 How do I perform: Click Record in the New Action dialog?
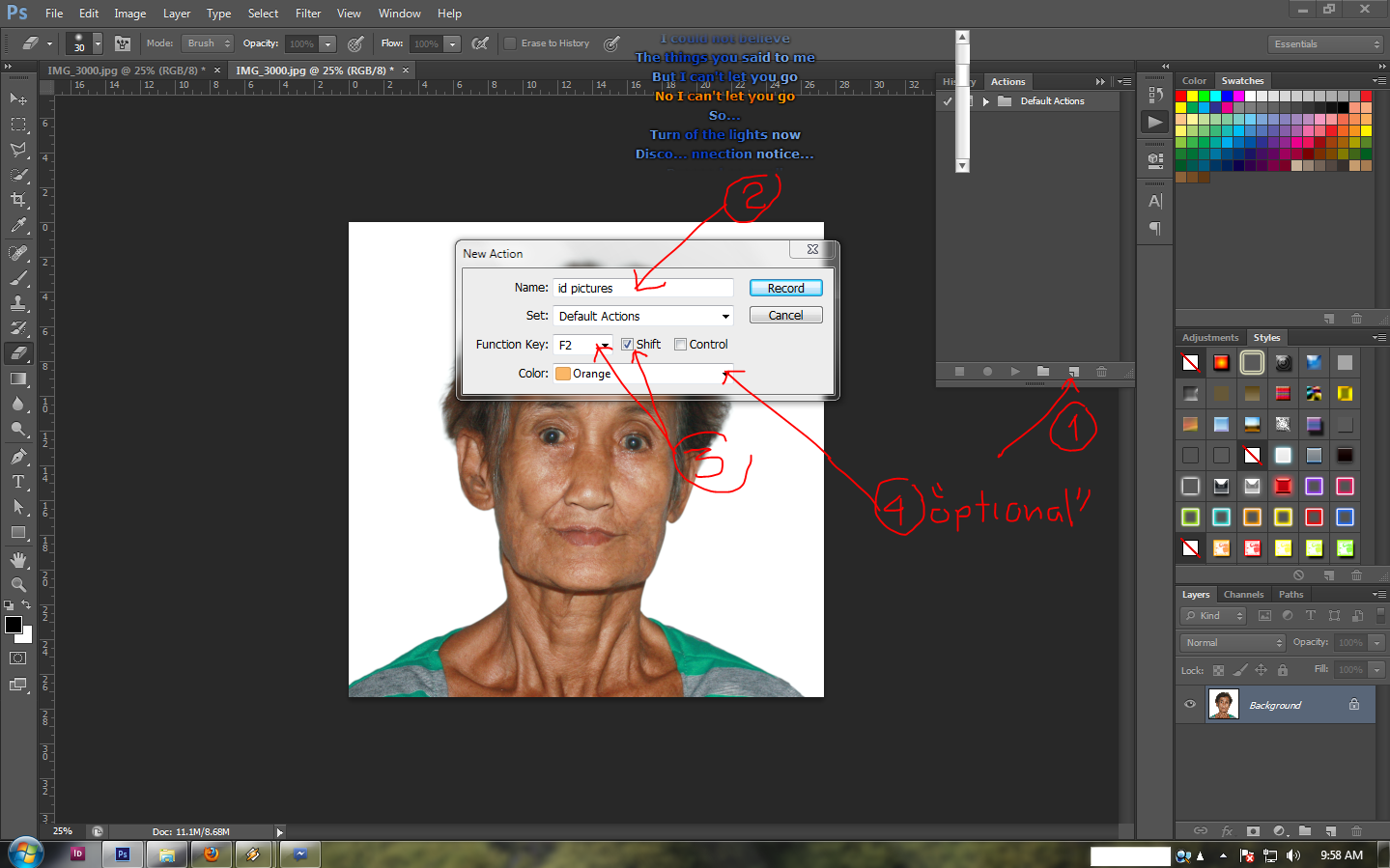786,289
